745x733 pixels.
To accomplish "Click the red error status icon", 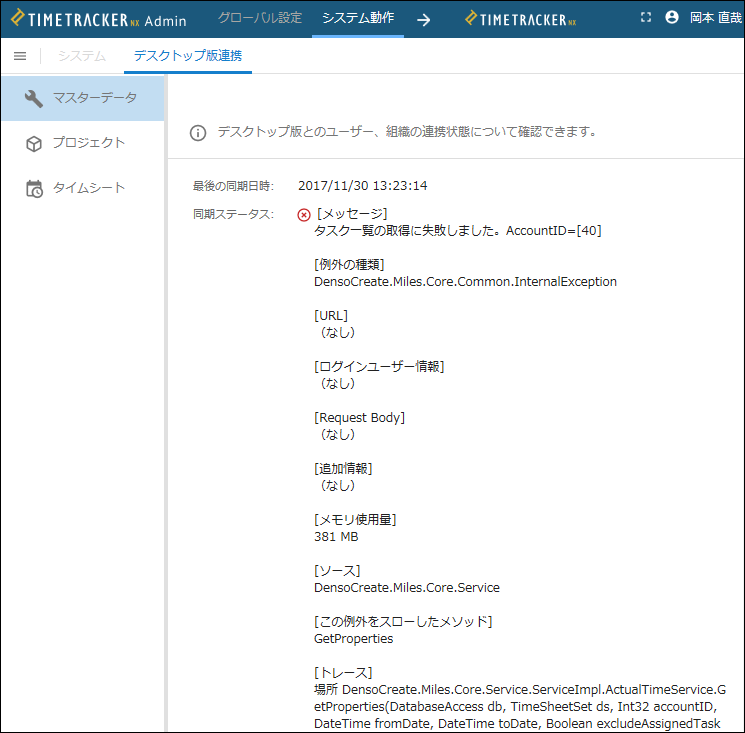I will point(304,214).
